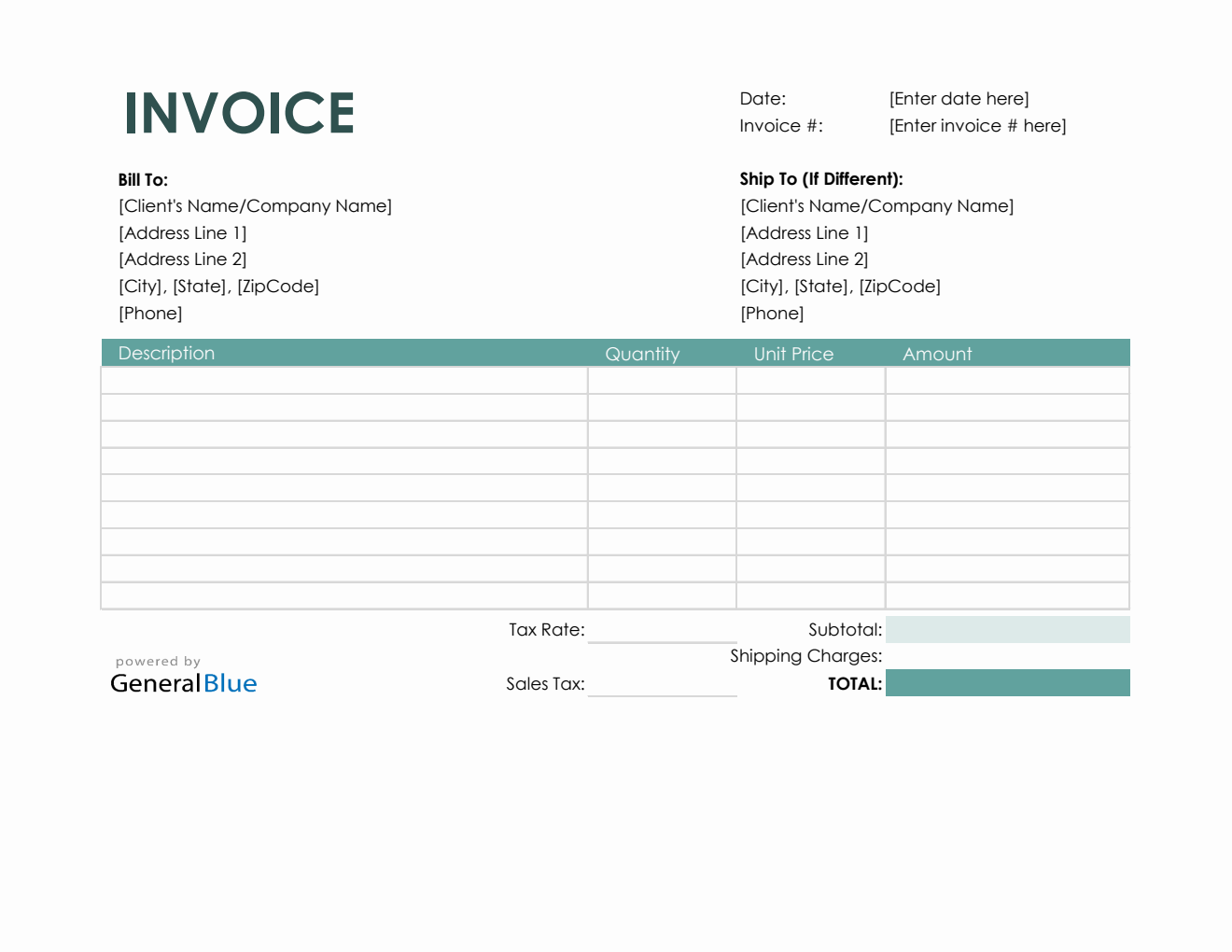Image resolution: width=1232 pixels, height=952 pixels.
Task: Click Address Line 1 under Bill To
Action: coord(183,232)
